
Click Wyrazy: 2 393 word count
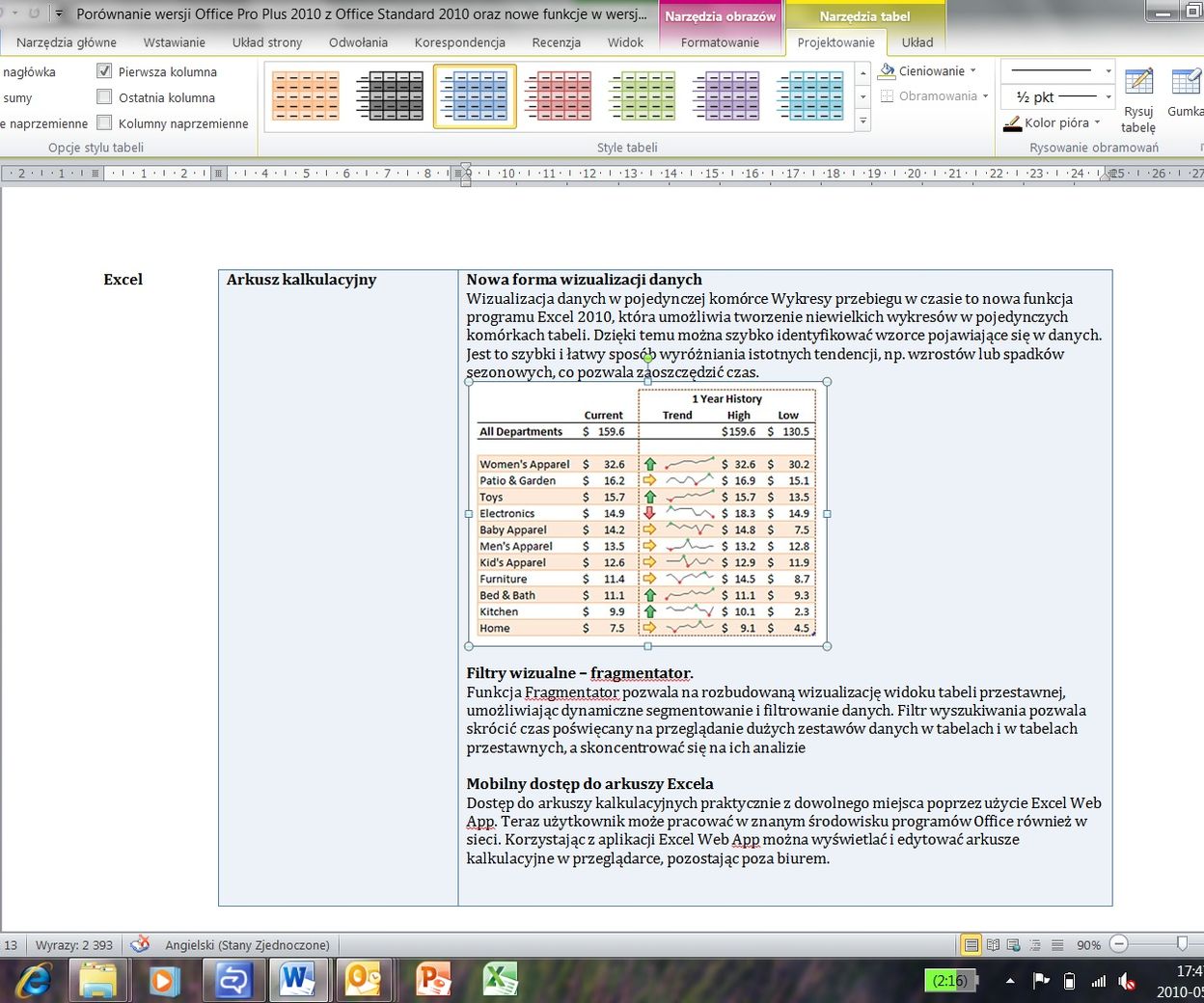(x=74, y=945)
